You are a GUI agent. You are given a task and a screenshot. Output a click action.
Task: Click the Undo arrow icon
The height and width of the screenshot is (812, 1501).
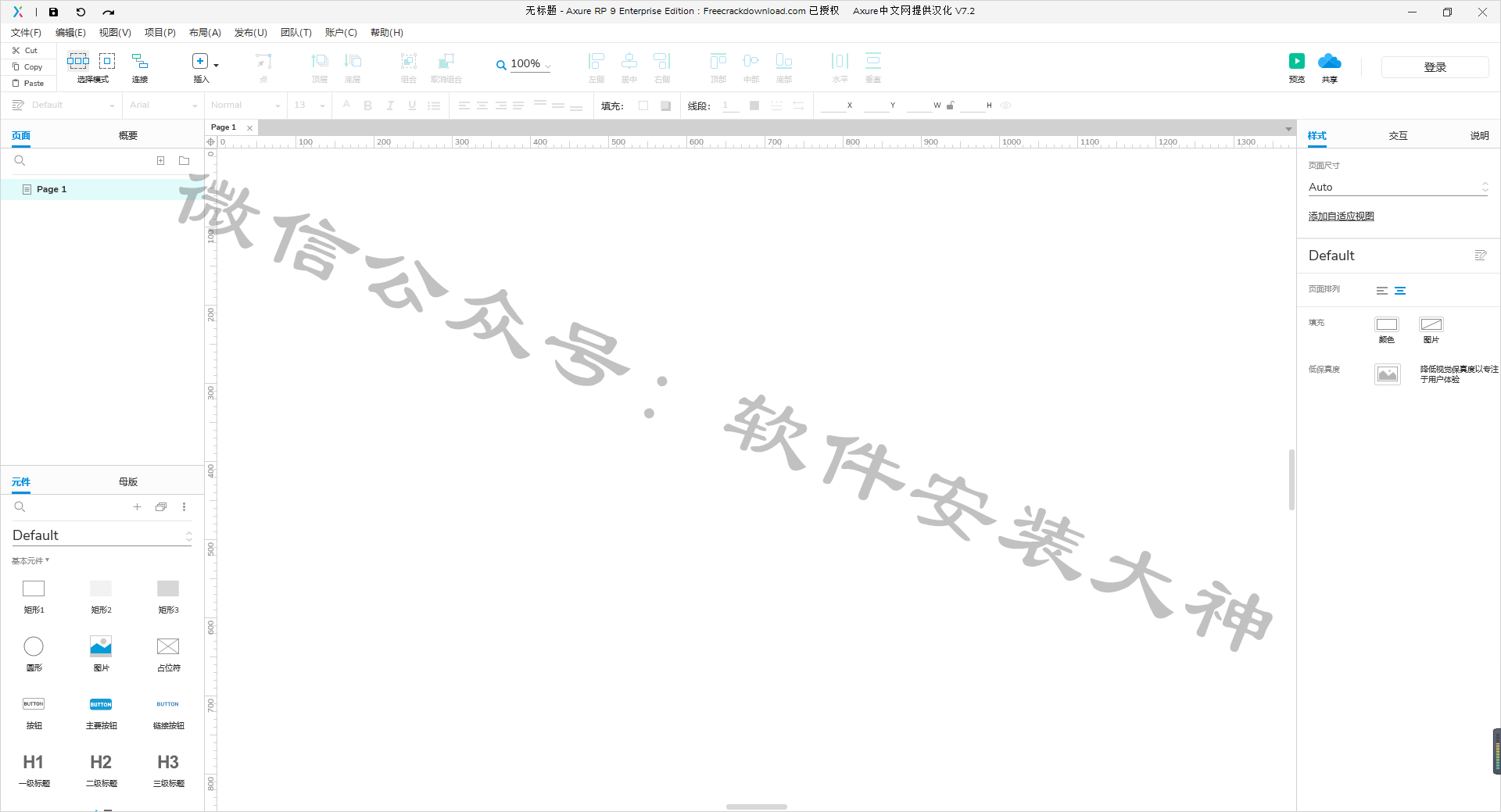pos(81,12)
